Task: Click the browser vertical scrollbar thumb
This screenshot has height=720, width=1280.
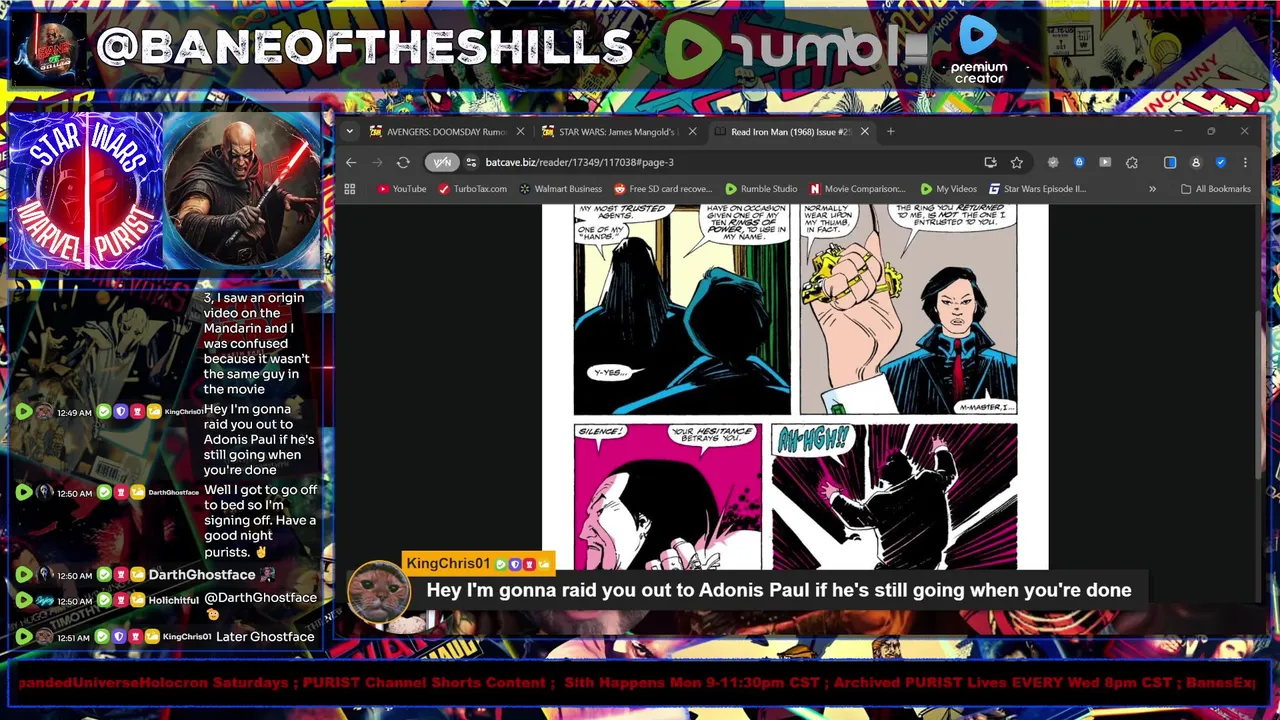Action: (x=1260, y=396)
